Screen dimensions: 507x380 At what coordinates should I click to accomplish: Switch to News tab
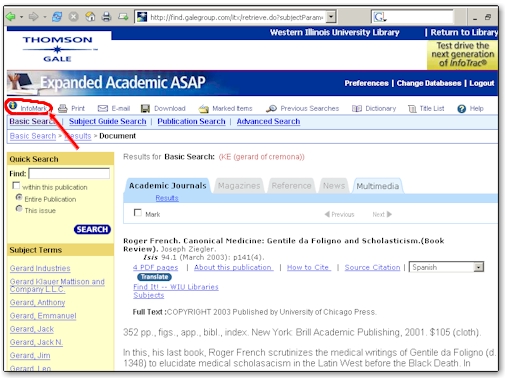pos(334,186)
